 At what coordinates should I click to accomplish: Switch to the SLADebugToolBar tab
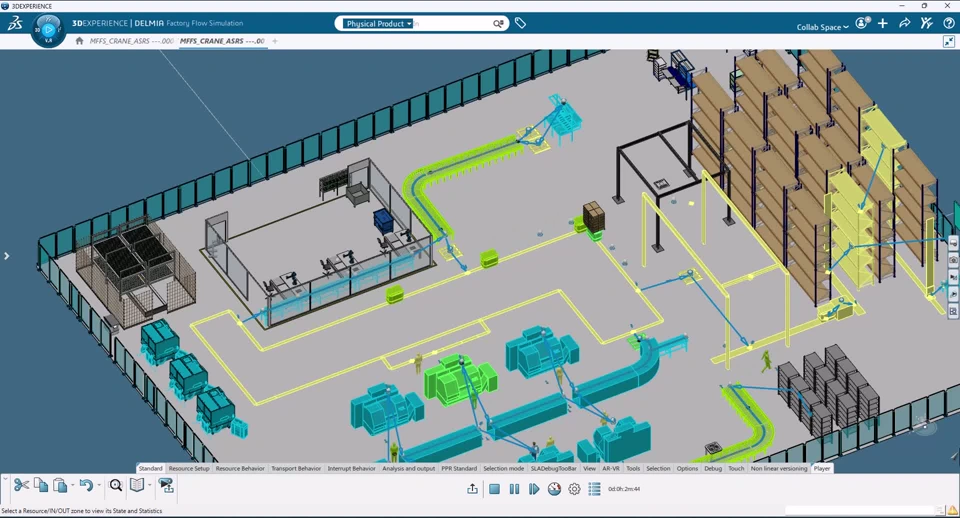point(553,468)
